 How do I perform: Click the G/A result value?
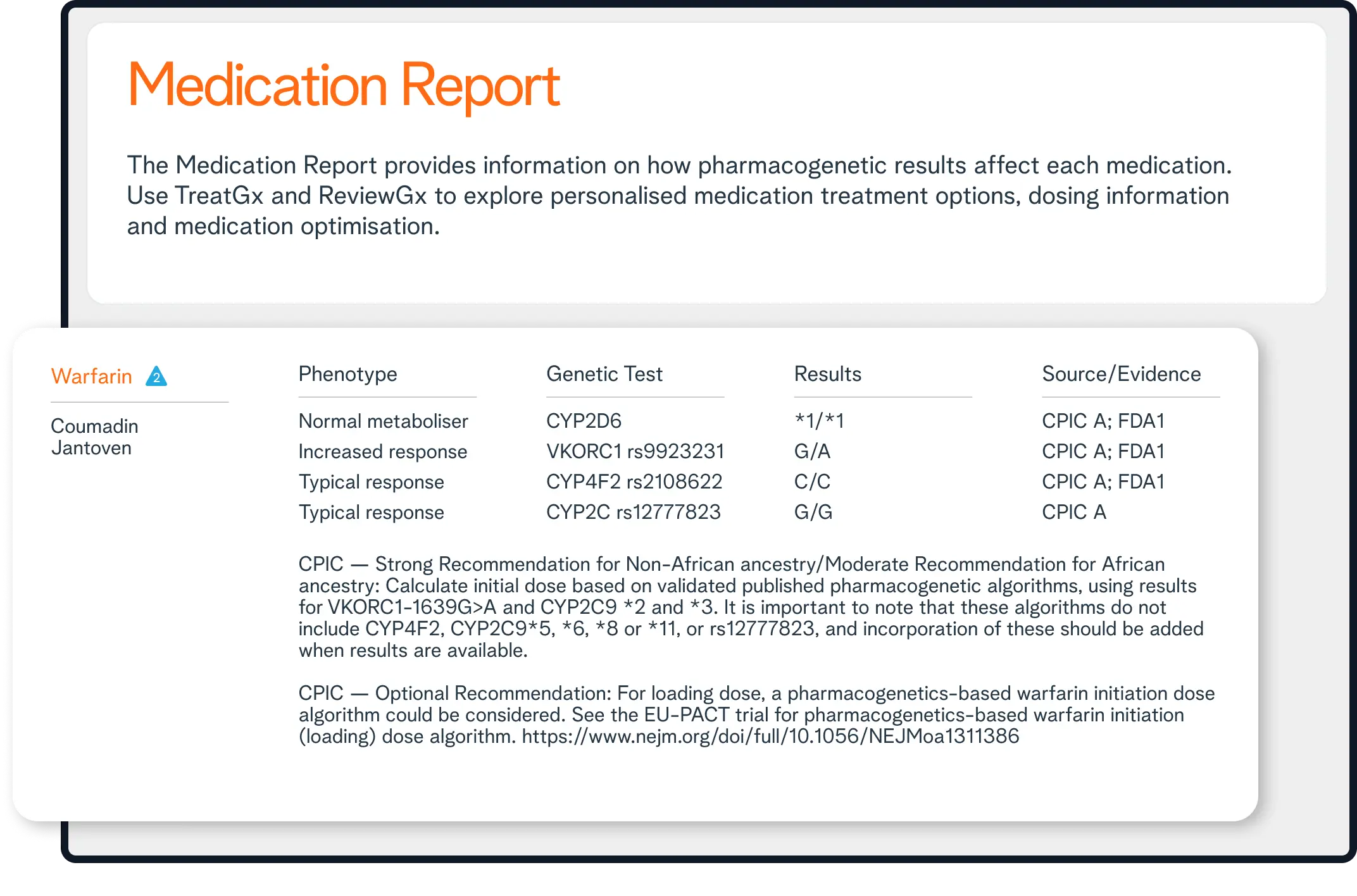[x=812, y=451]
